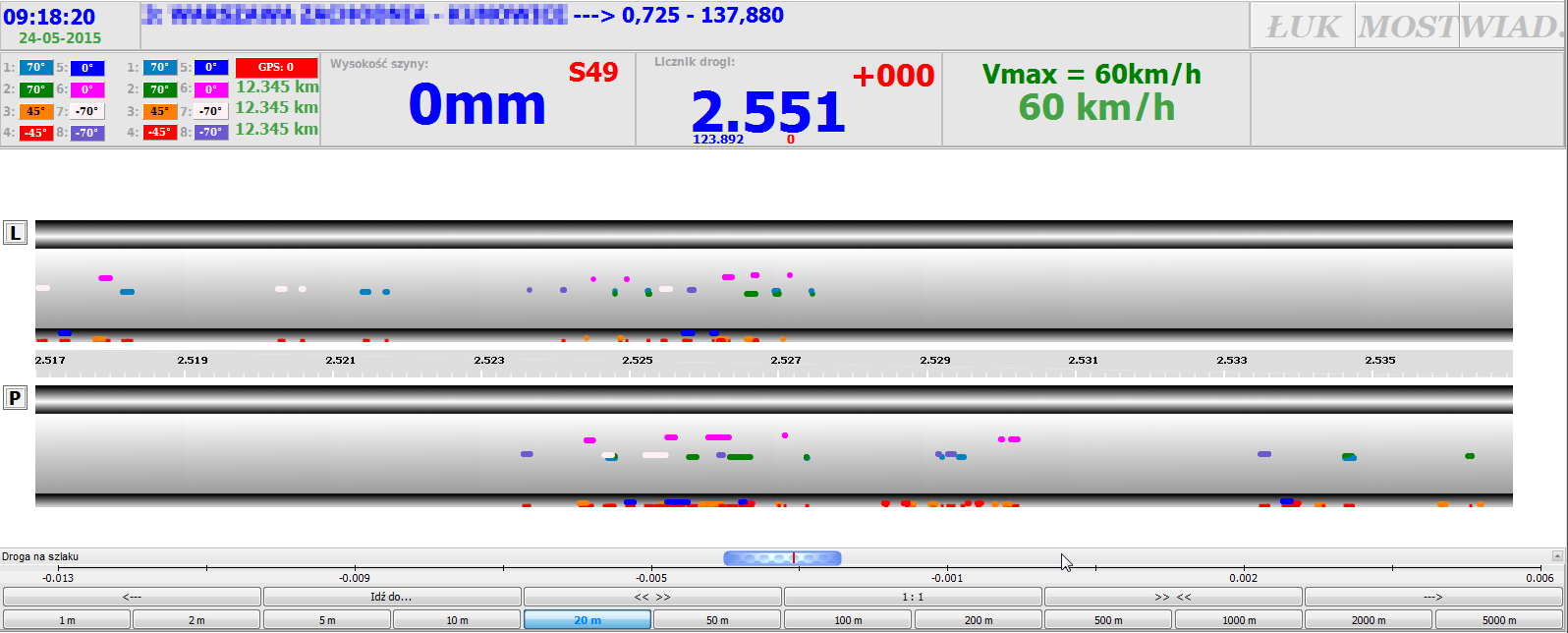Select the 20 m scale option
Image resolution: width=1568 pixels, height=633 pixels.
tap(587, 620)
